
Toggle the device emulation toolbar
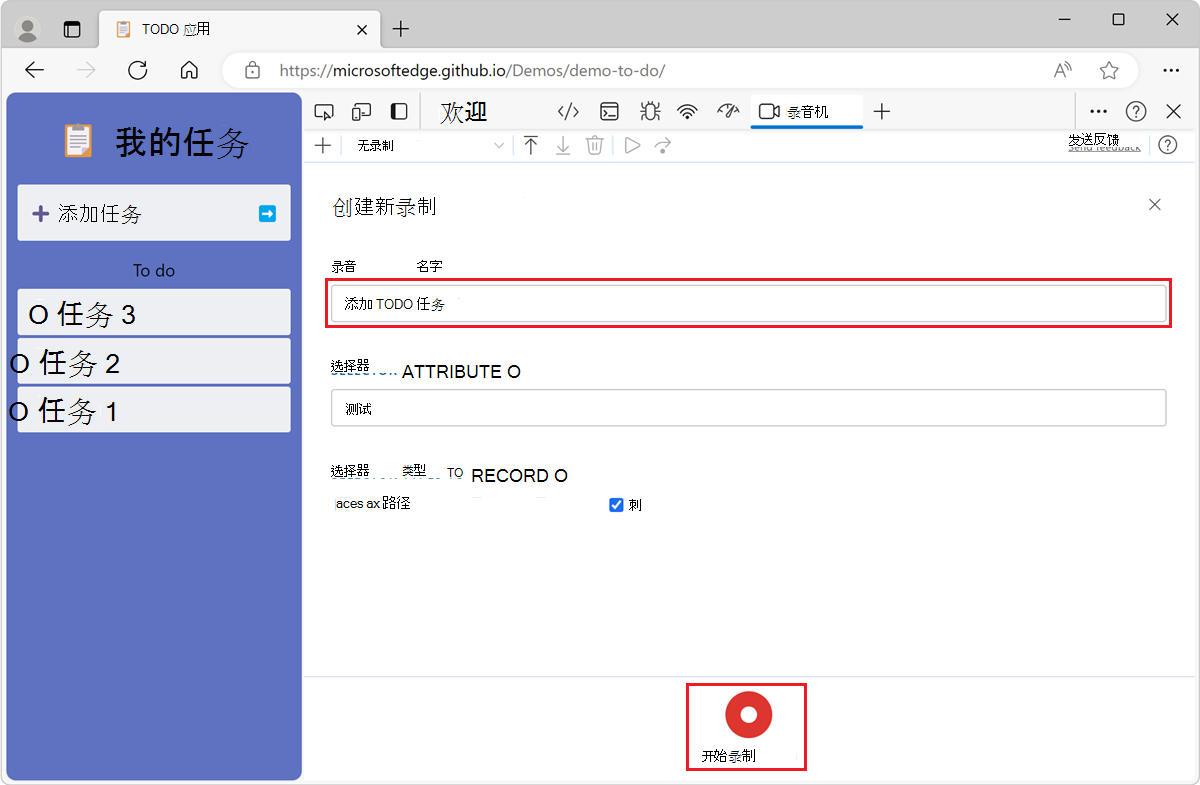(361, 111)
